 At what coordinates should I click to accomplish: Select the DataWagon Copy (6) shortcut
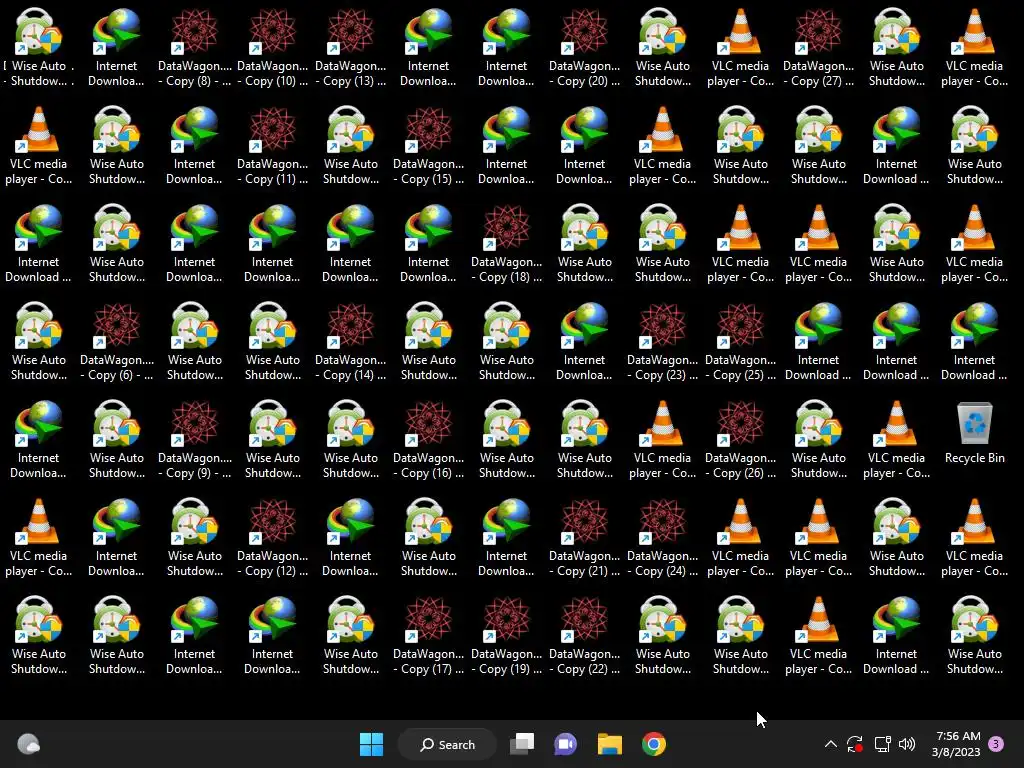click(116, 342)
